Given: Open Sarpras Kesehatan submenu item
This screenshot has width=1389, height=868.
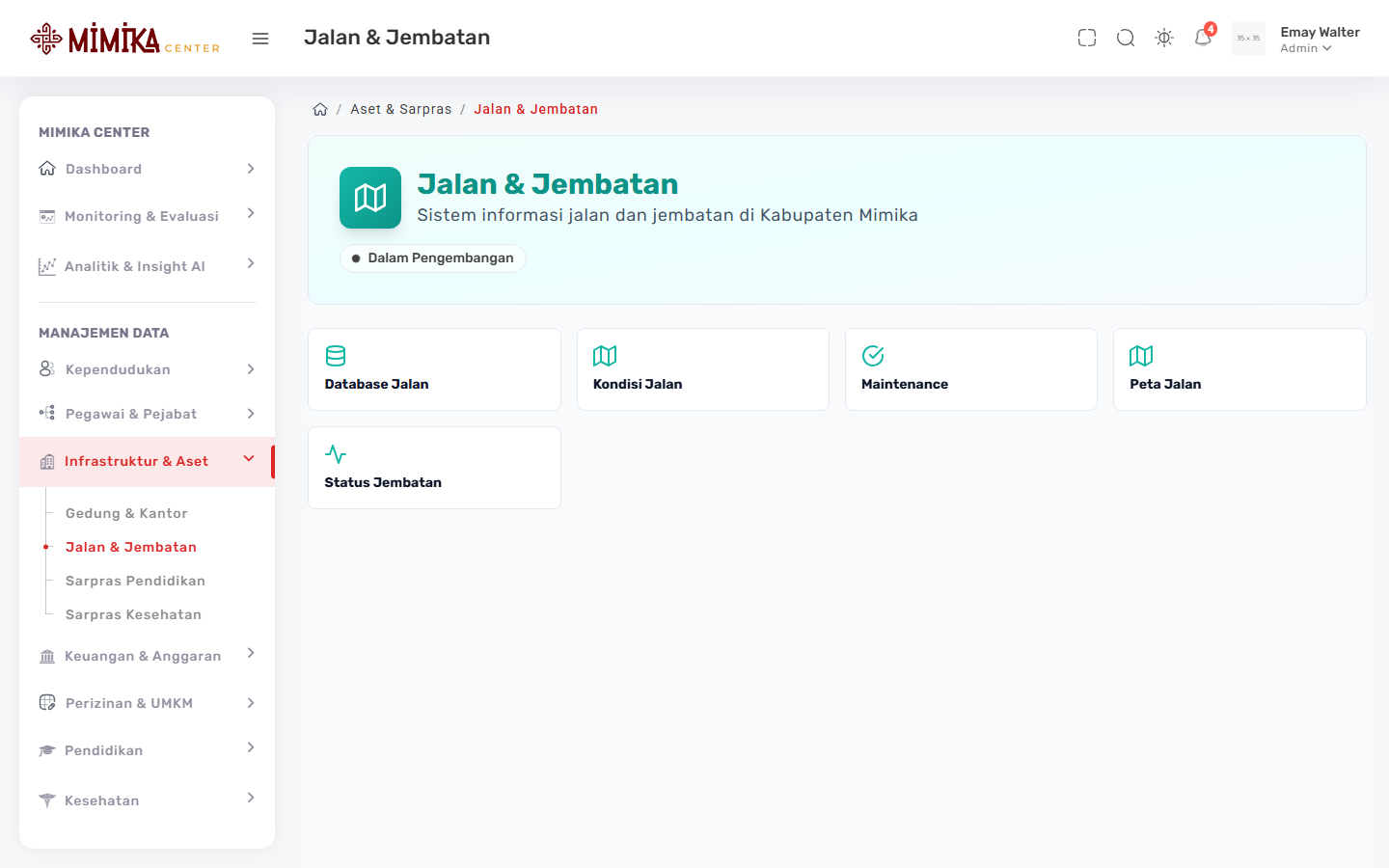Looking at the screenshot, I should (133, 614).
